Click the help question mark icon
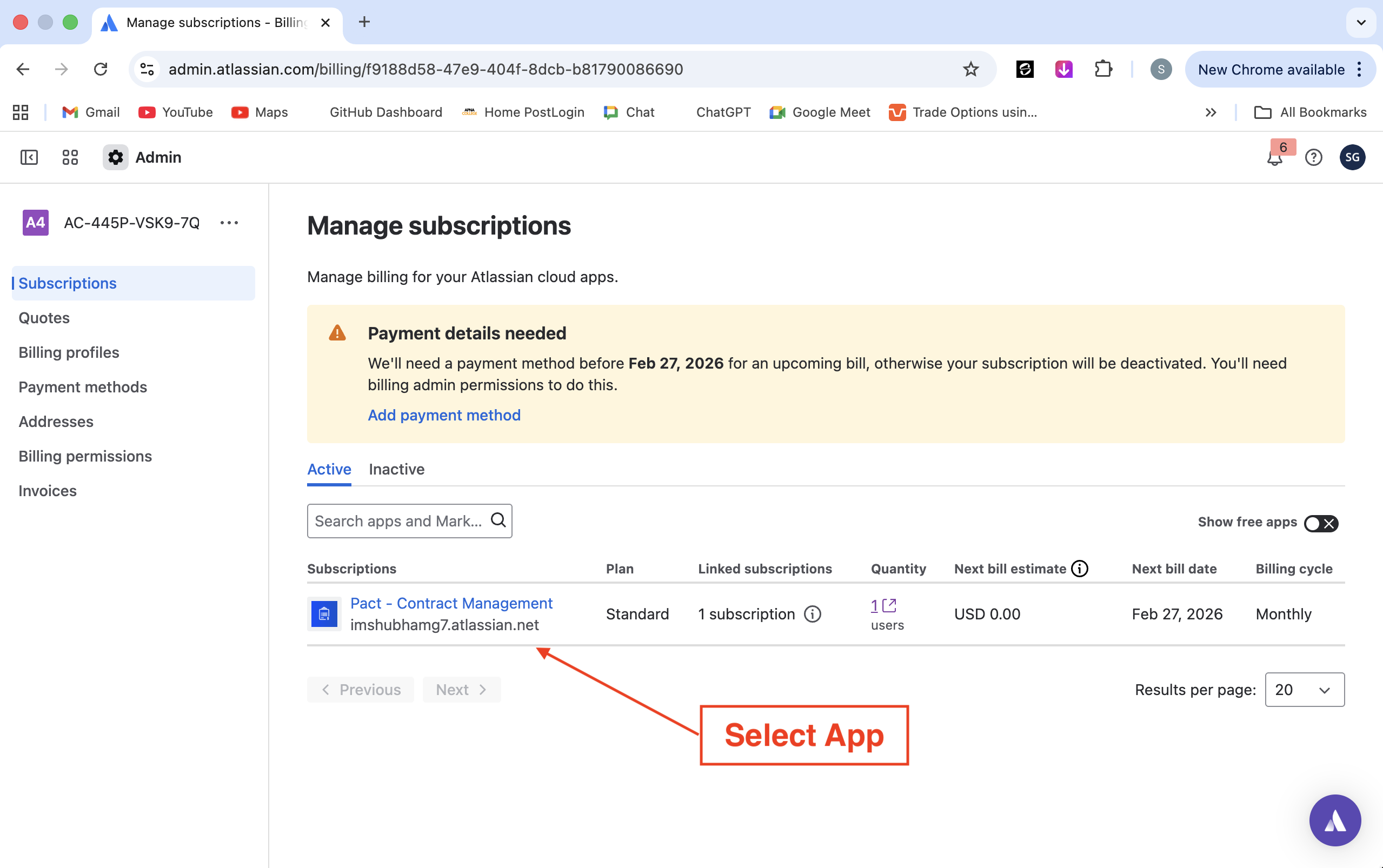 click(1314, 157)
